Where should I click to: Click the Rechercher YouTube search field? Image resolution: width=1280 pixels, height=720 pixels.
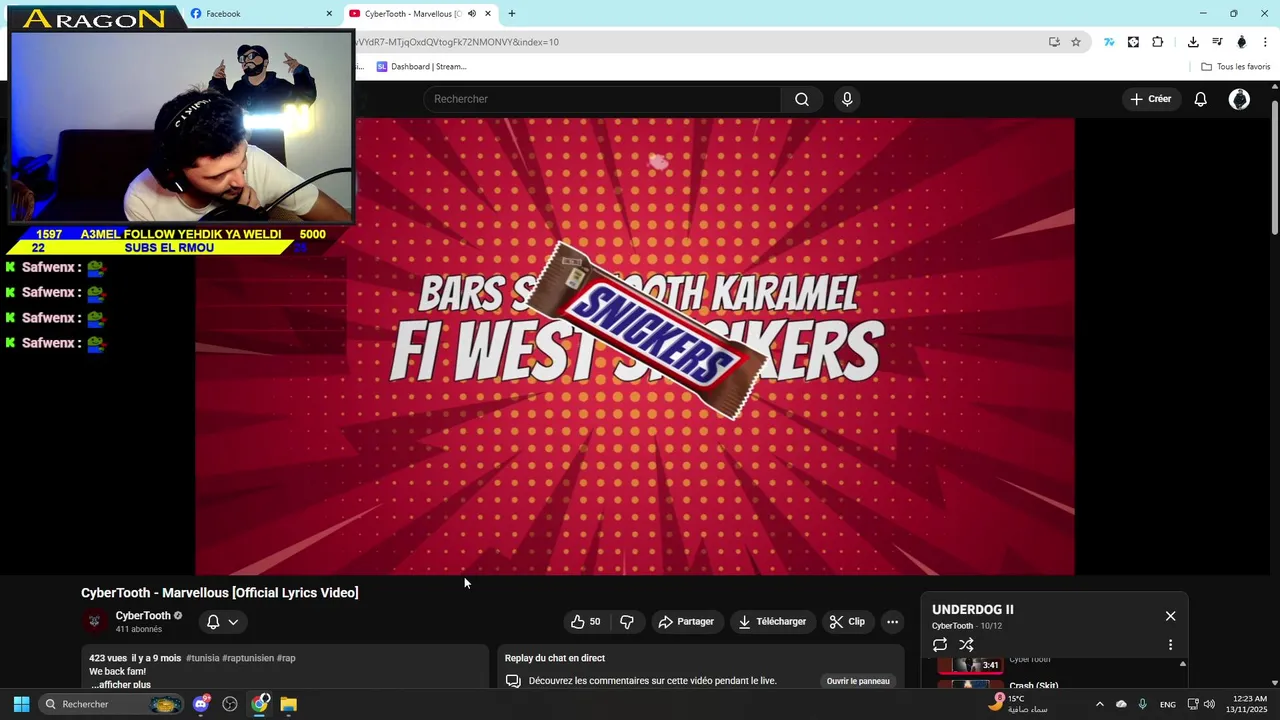click(x=603, y=99)
